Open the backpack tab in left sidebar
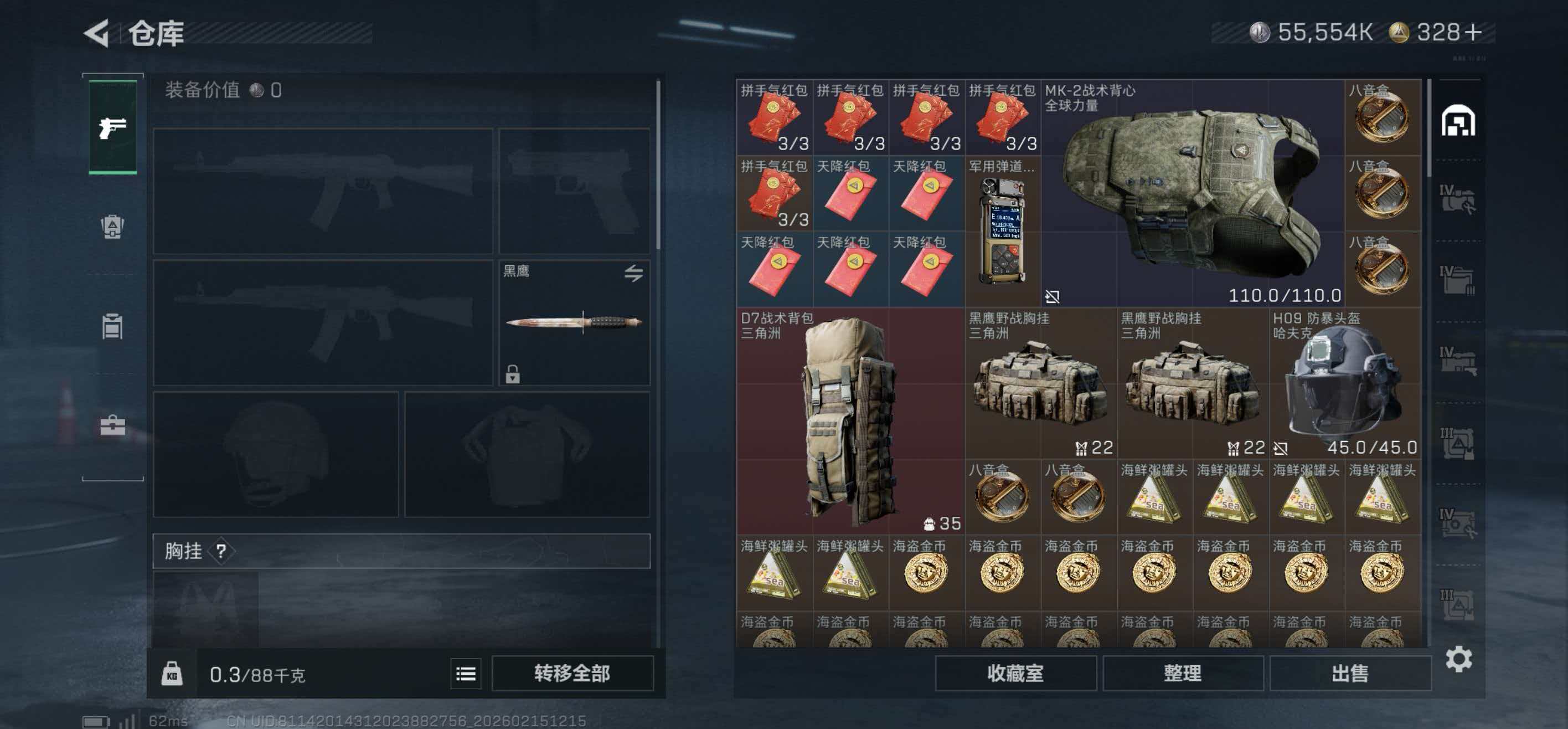1568x729 pixels. (x=112, y=227)
